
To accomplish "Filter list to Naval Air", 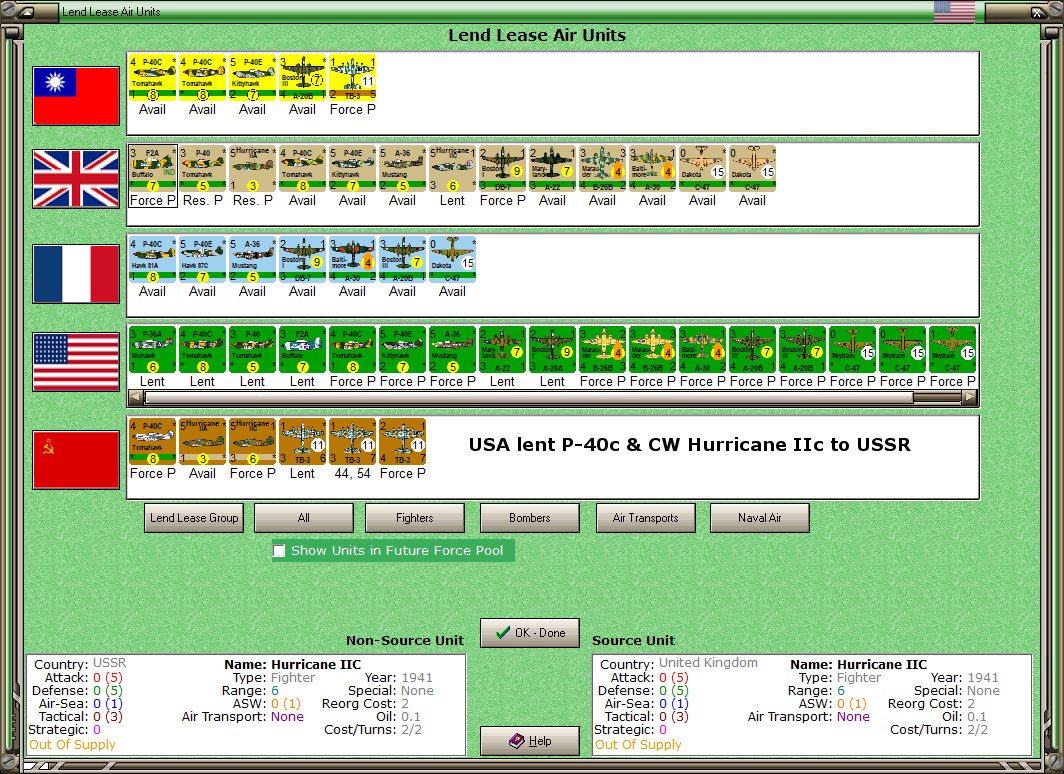I will pos(759,518).
